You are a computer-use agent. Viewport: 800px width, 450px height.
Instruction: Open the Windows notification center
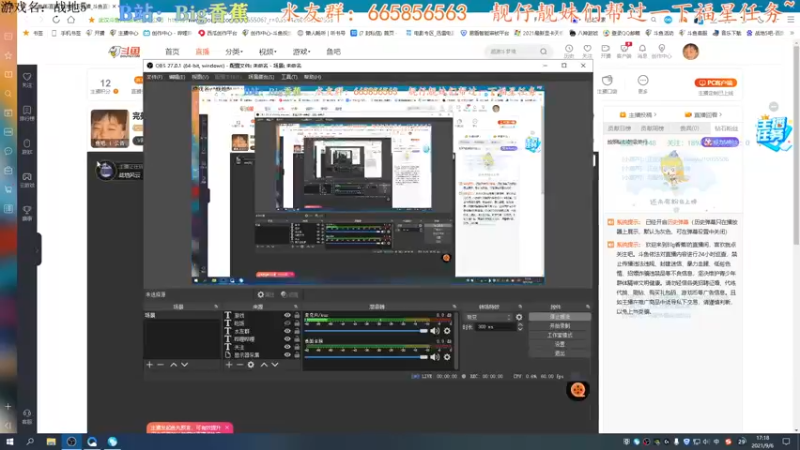[x=786, y=441]
